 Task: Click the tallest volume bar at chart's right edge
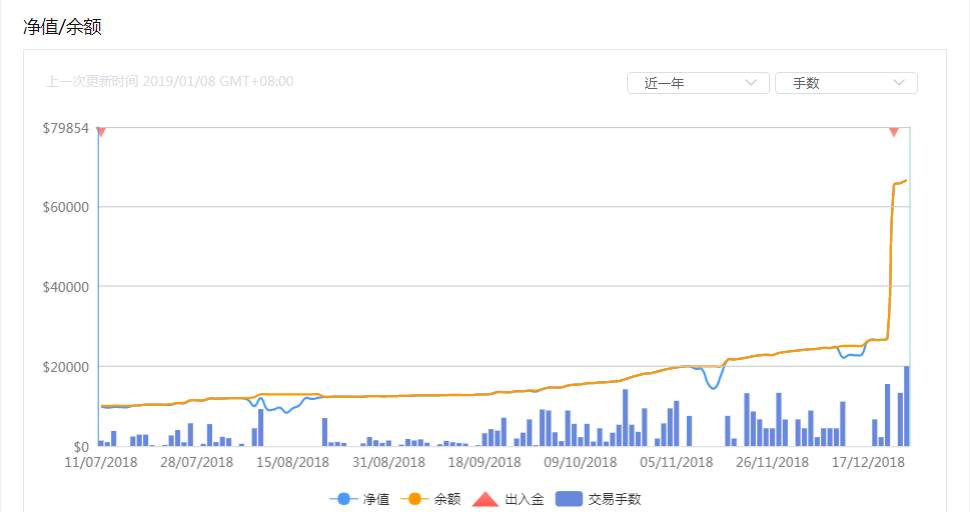pos(907,406)
